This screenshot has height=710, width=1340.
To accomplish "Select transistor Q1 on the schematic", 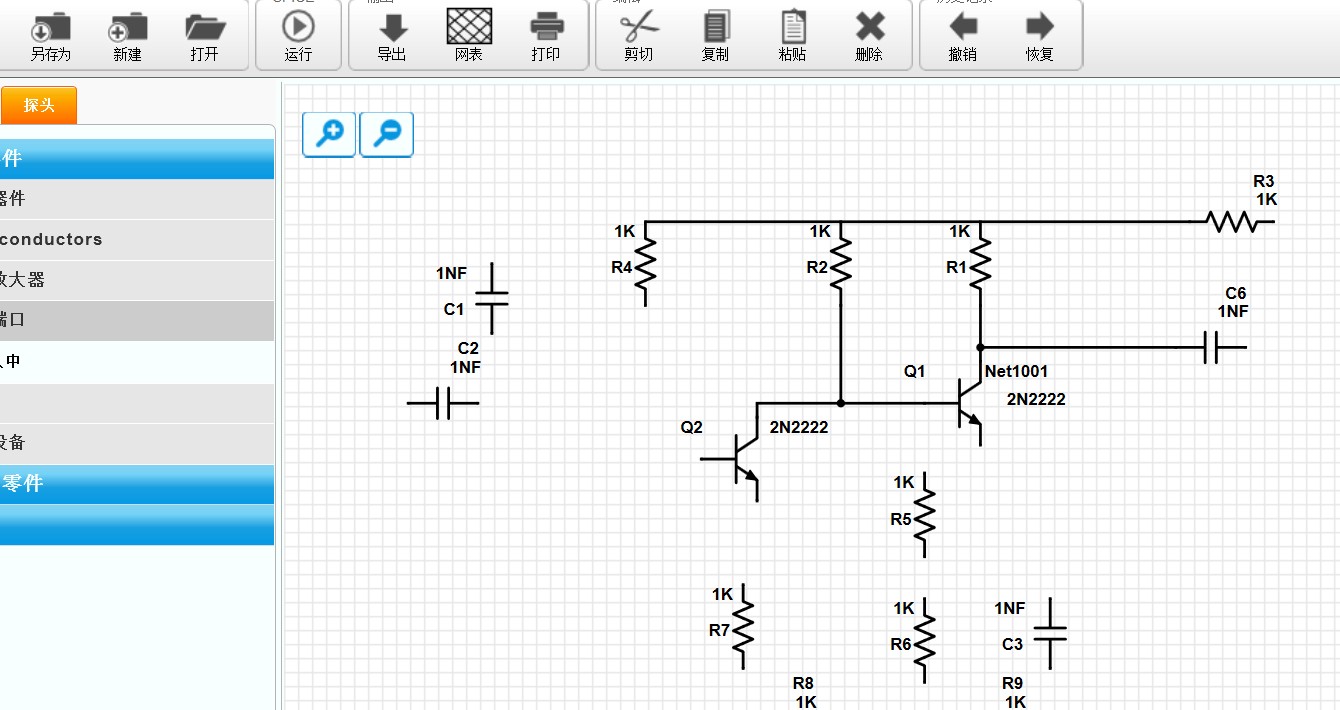I will point(968,403).
